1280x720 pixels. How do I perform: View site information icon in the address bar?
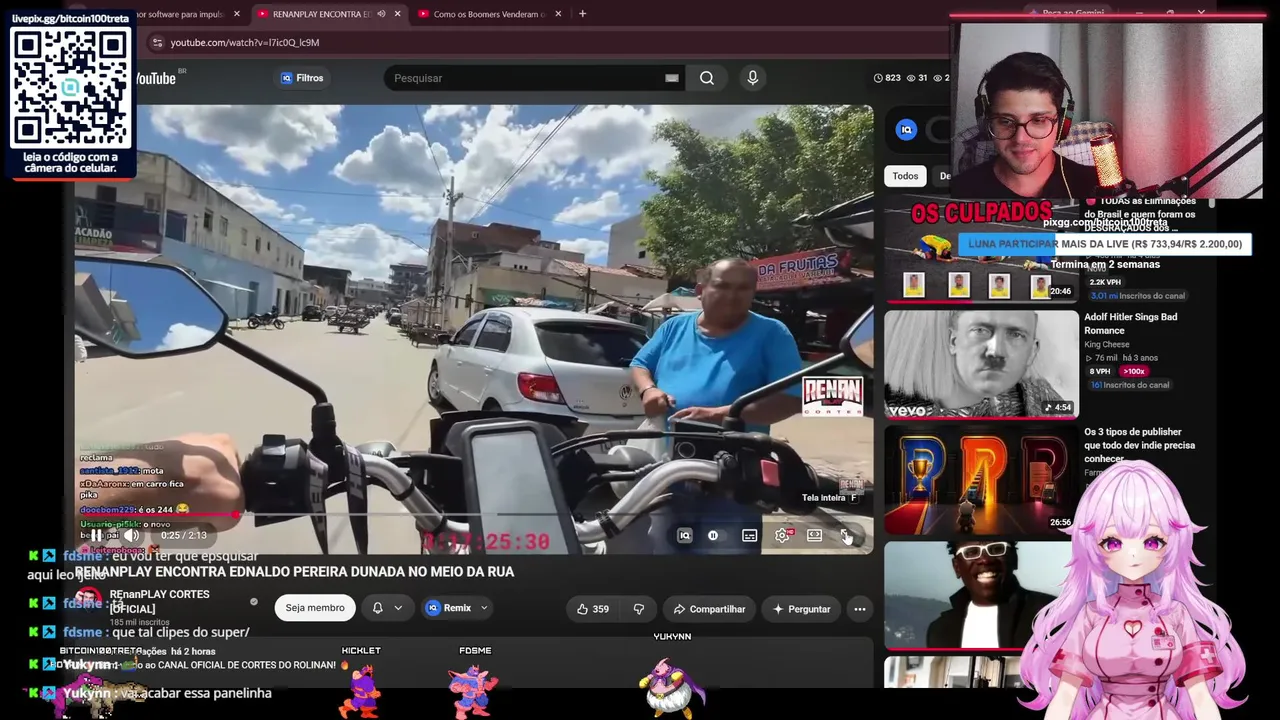click(156, 43)
